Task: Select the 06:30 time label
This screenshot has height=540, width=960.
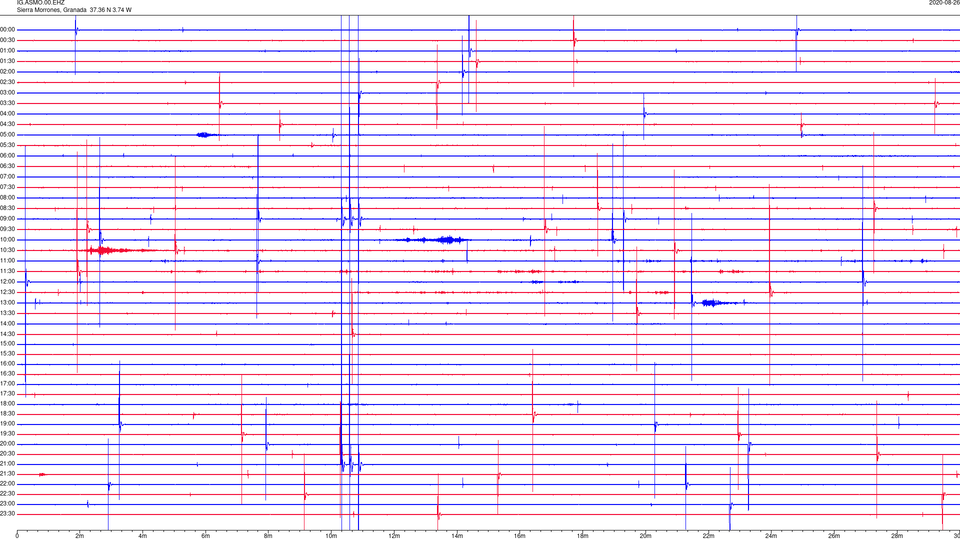Action: tap(7, 166)
